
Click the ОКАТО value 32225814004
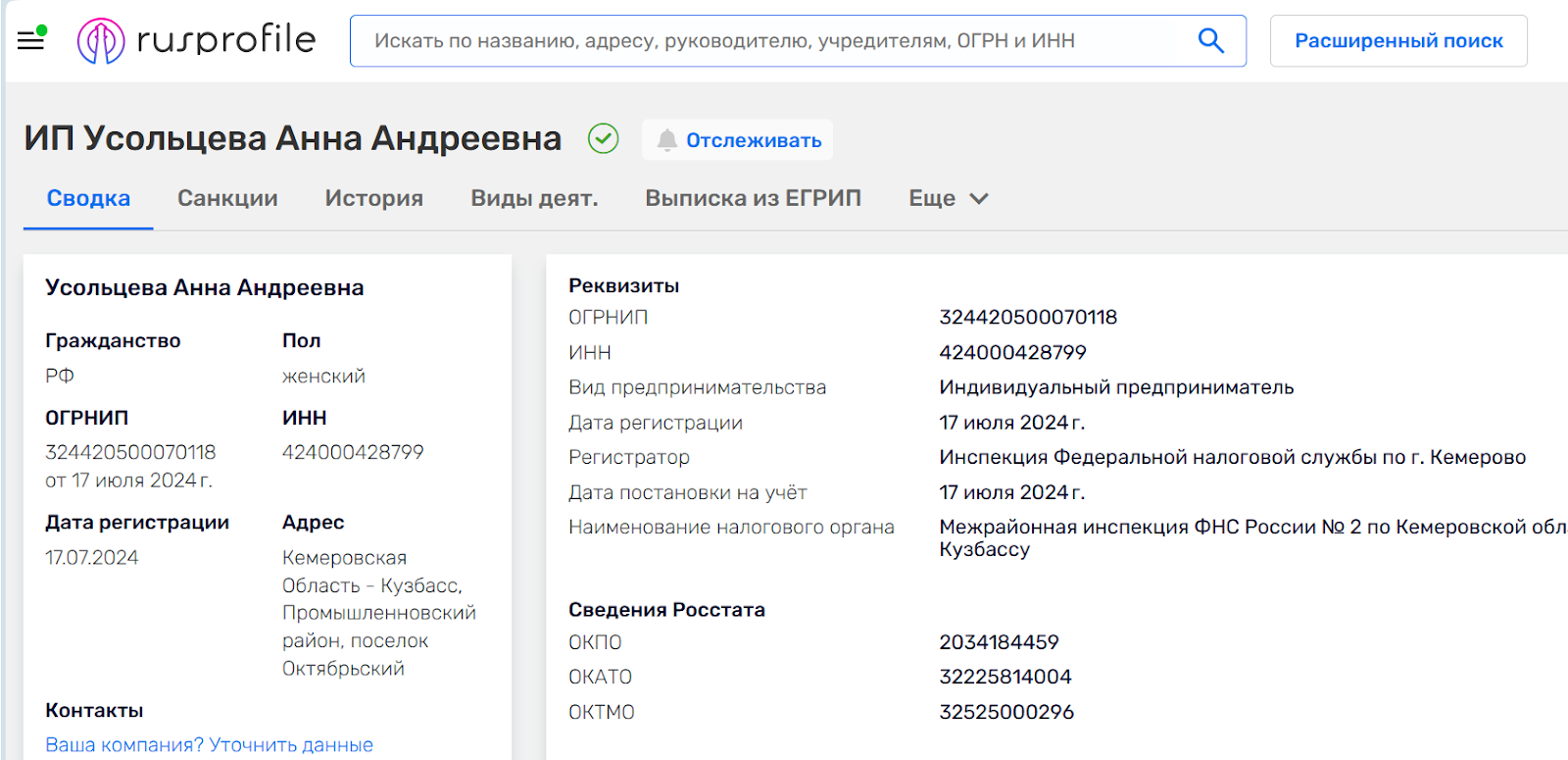tap(1005, 677)
